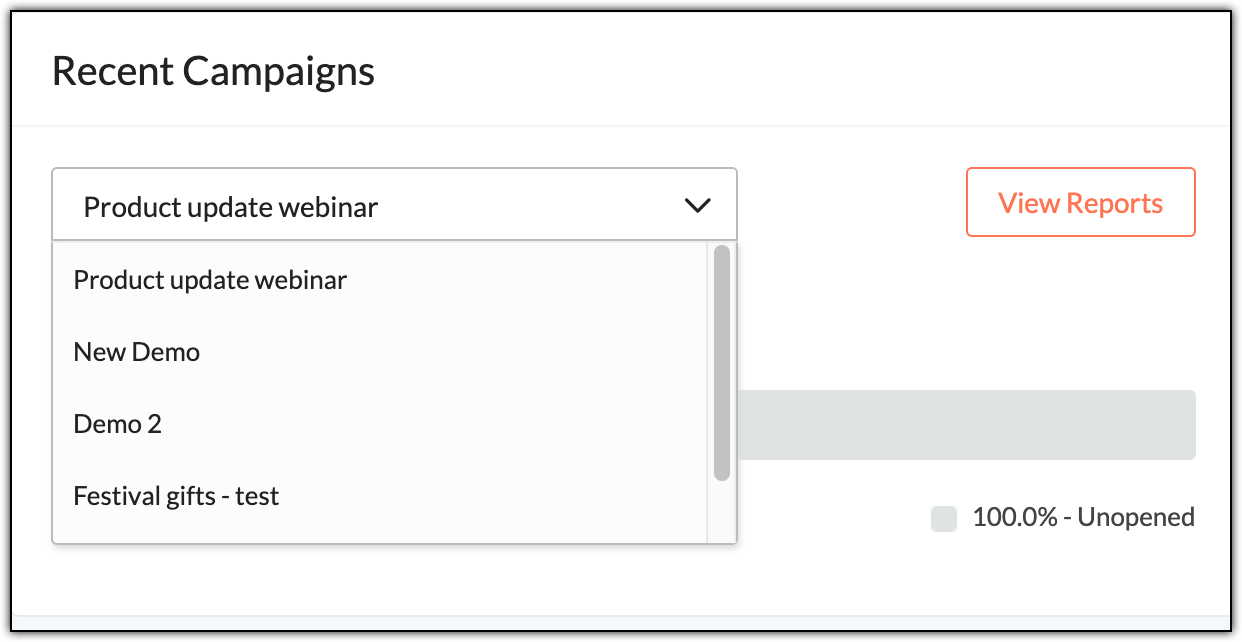Click the selected text in the campaign field

(231, 207)
